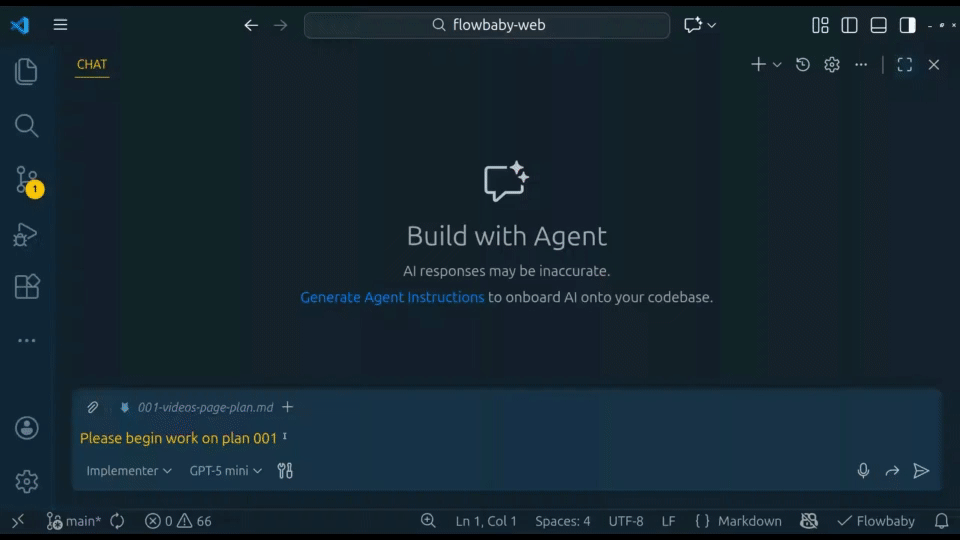Image resolution: width=960 pixels, height=540 pixels.
Task: Send the chat message
Action: coord(921,471)
